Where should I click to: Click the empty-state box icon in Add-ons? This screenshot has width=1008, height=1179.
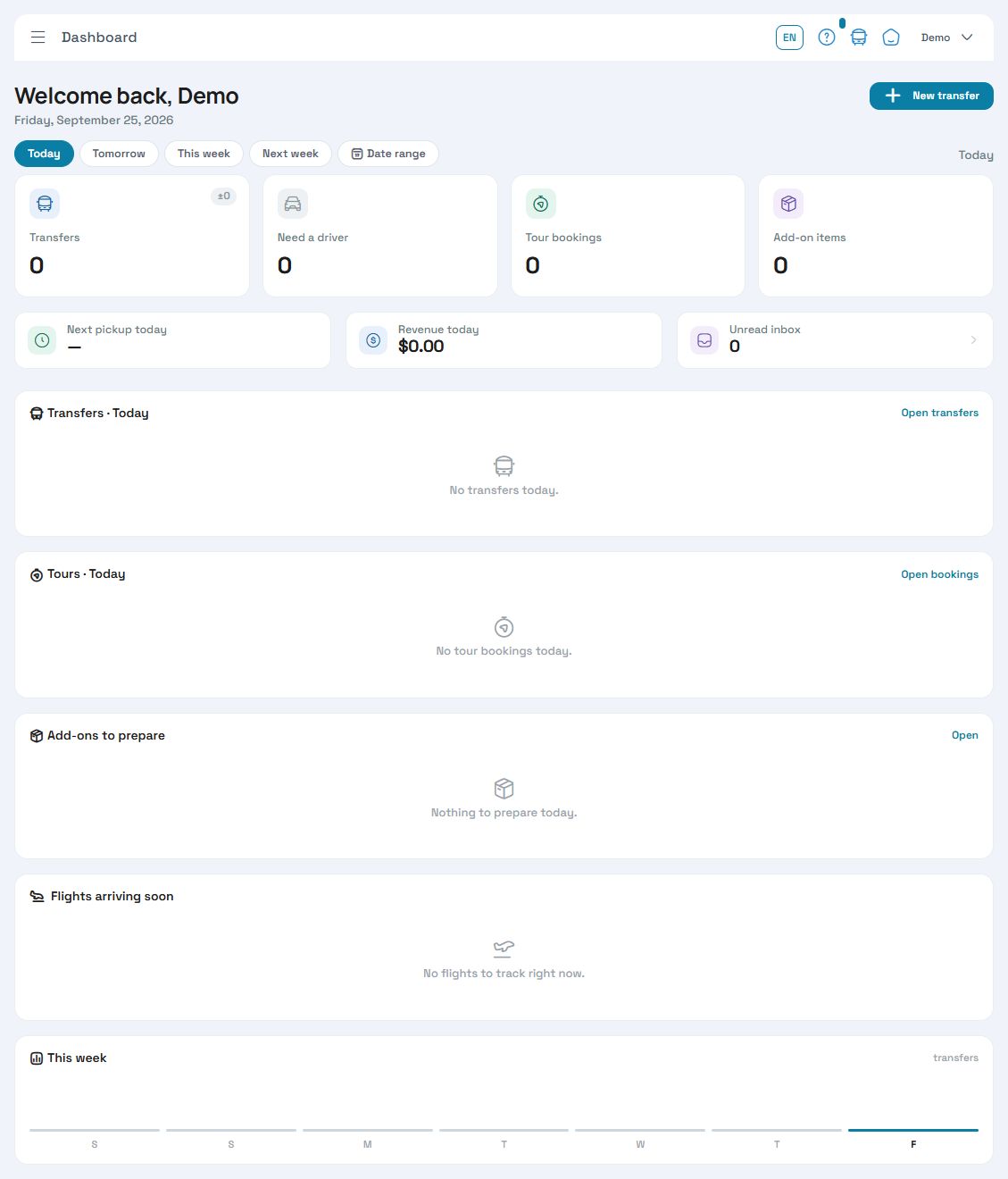click(504, 788)
